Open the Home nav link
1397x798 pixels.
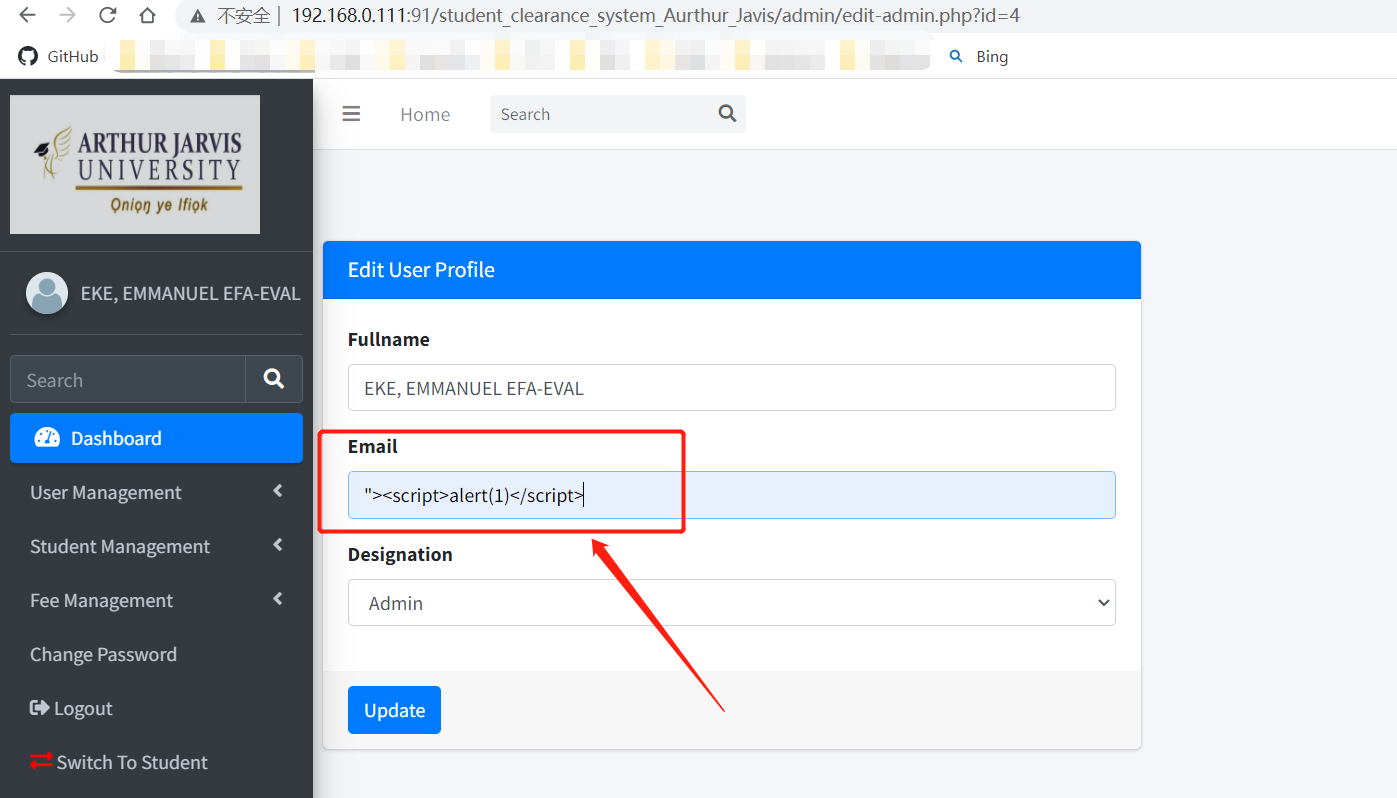[x=425, y=114]
